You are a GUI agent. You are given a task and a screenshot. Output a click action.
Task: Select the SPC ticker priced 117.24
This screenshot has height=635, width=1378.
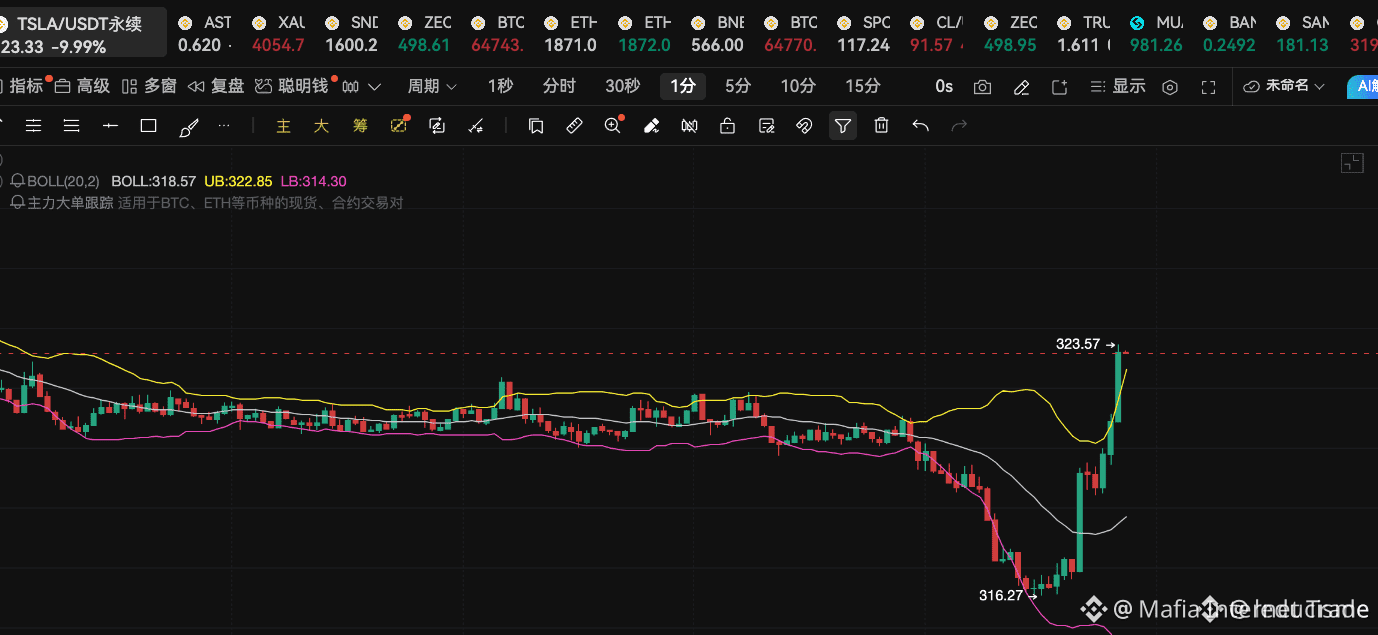tap(864, 34)
